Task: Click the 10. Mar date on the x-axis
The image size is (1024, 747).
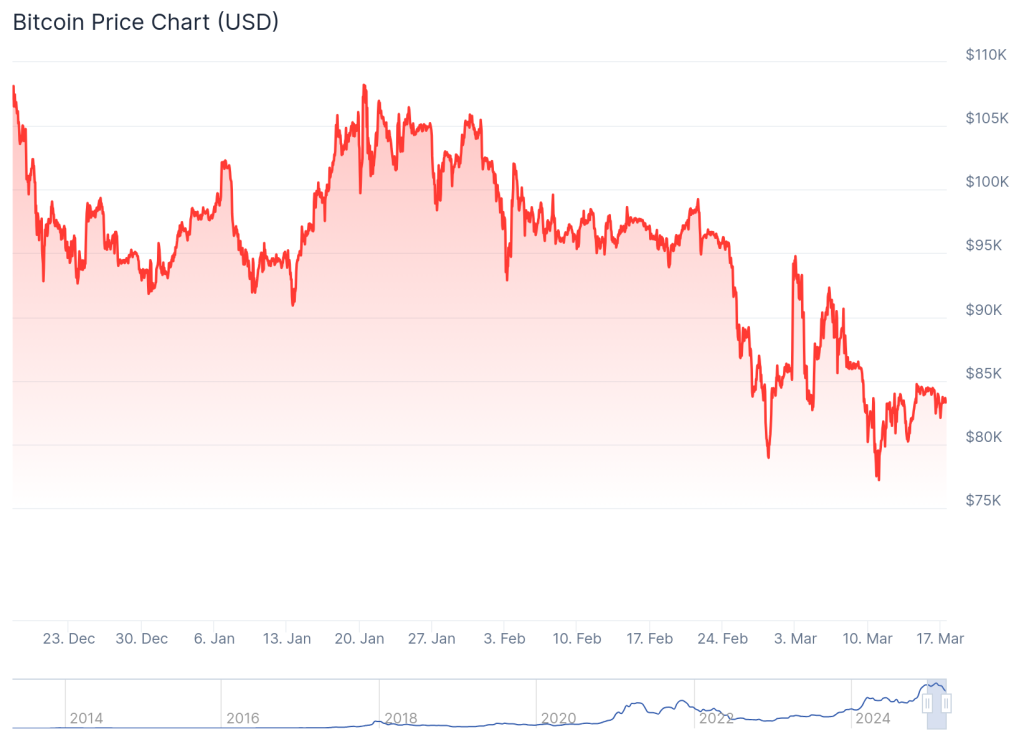Action: (867, 639)
